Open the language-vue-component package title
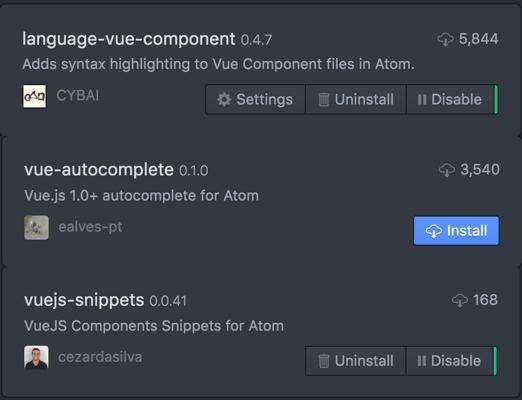 pos(129,39)
